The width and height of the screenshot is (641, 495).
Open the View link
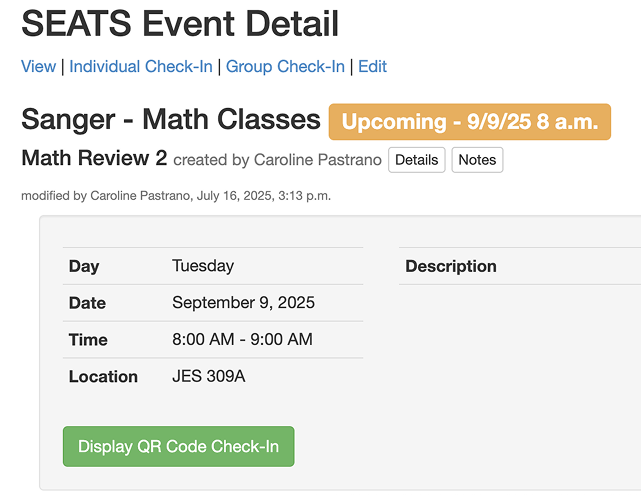[38, 67]
